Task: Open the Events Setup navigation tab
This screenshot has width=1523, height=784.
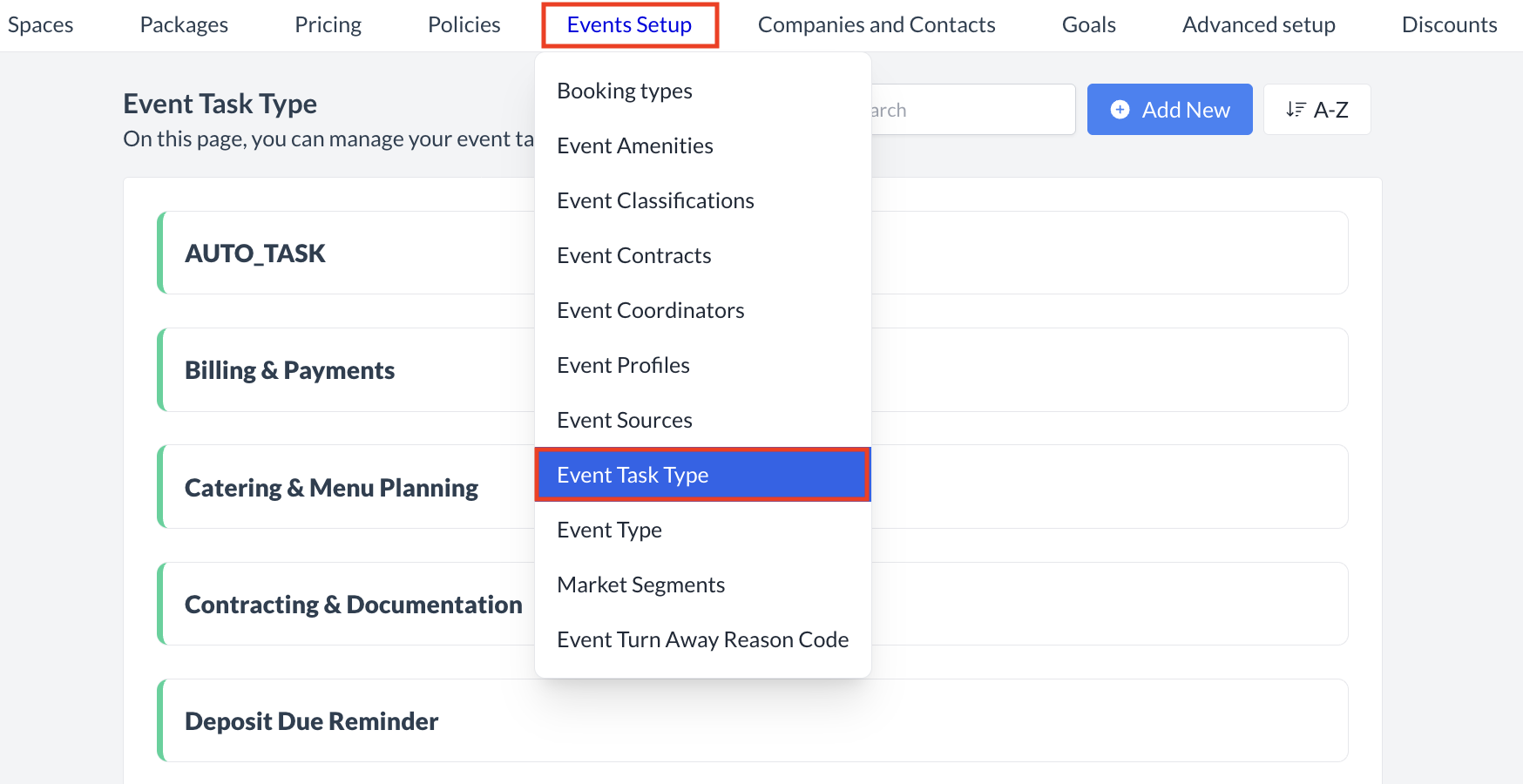Action: point(629,24)
